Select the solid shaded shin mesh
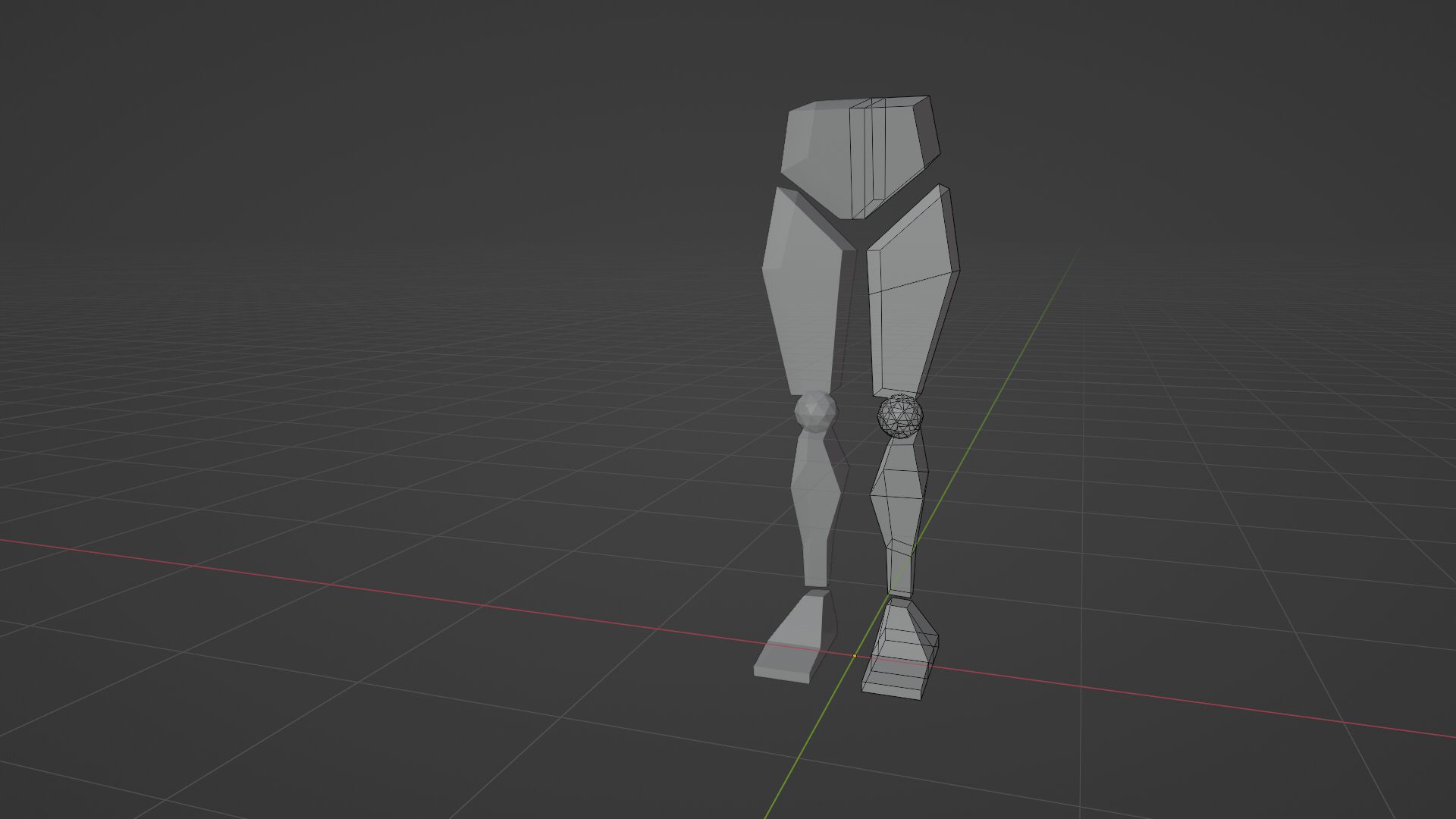Image resolution: width=1456 pixels, height=819 pixels. (x=815, y=500)
